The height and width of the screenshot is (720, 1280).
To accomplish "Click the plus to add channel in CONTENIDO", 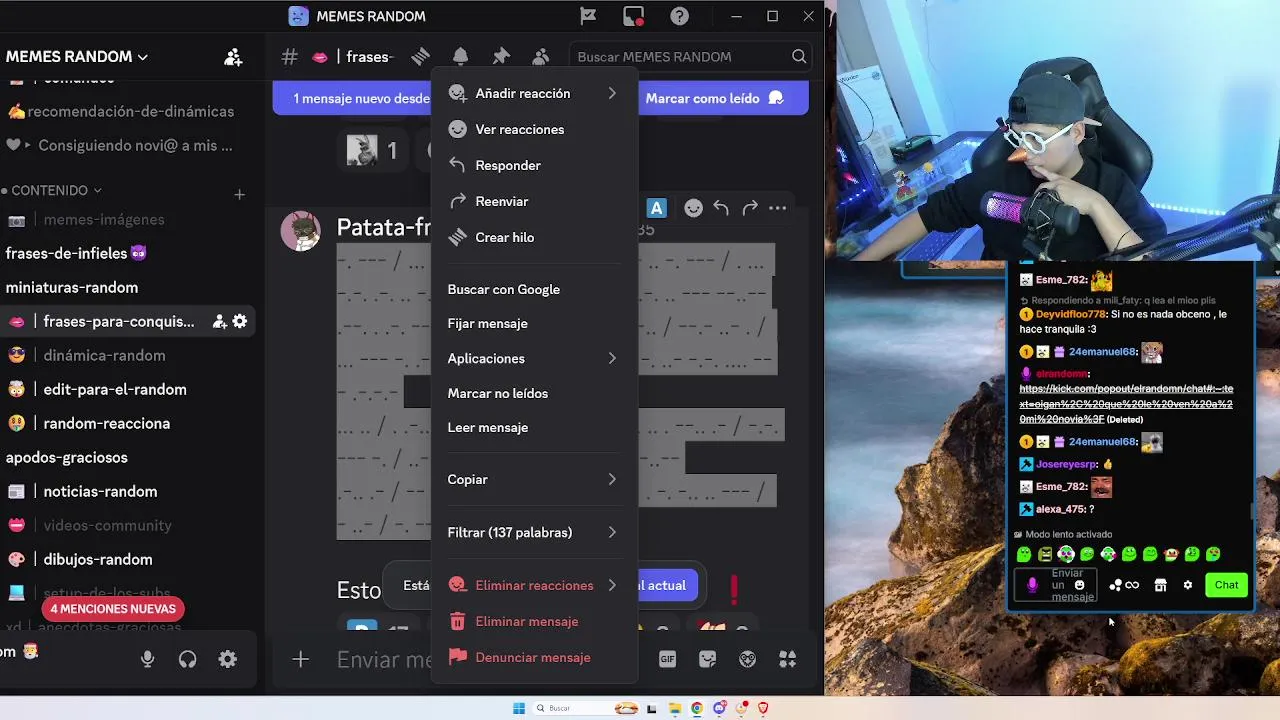I will tap(239, 194).
